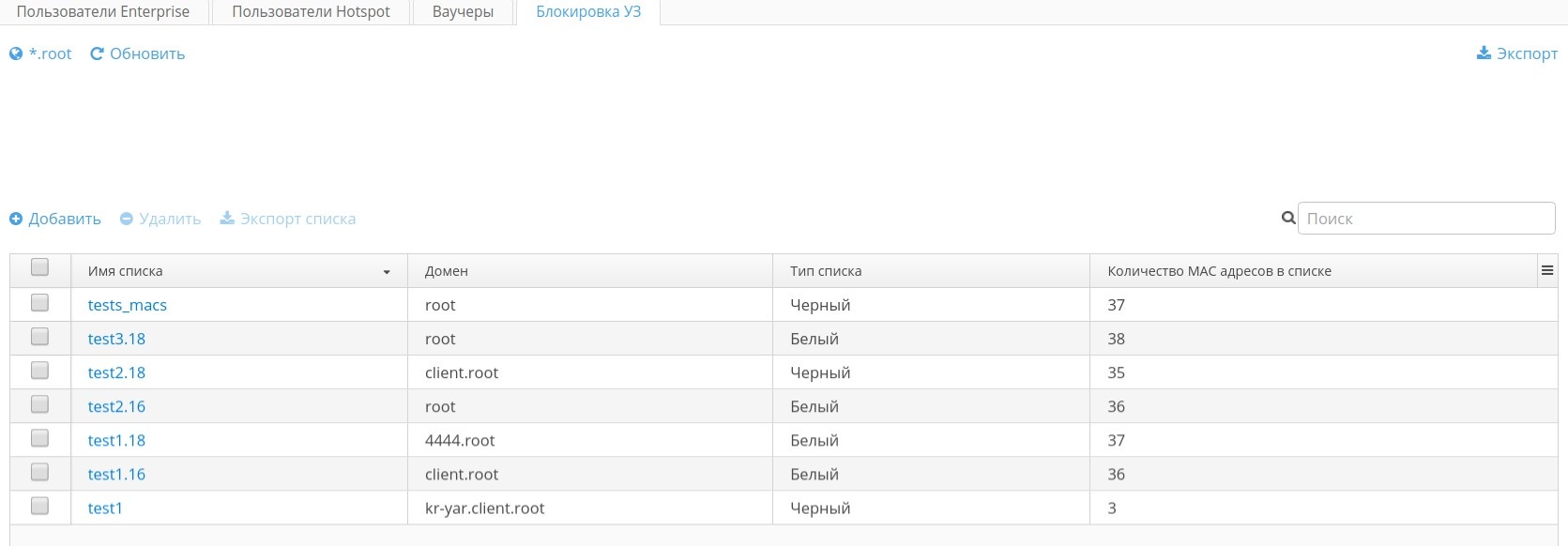Click the globe icon beside *.root
1568x546 pixels.
point(16,54)
